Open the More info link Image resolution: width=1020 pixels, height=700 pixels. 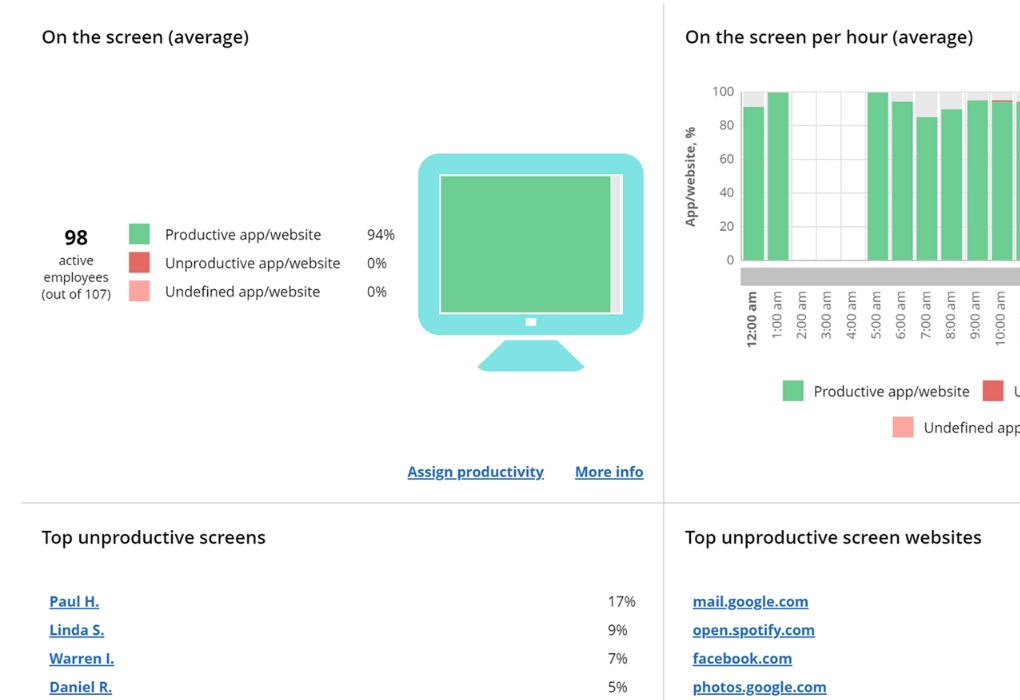point(609,472)
